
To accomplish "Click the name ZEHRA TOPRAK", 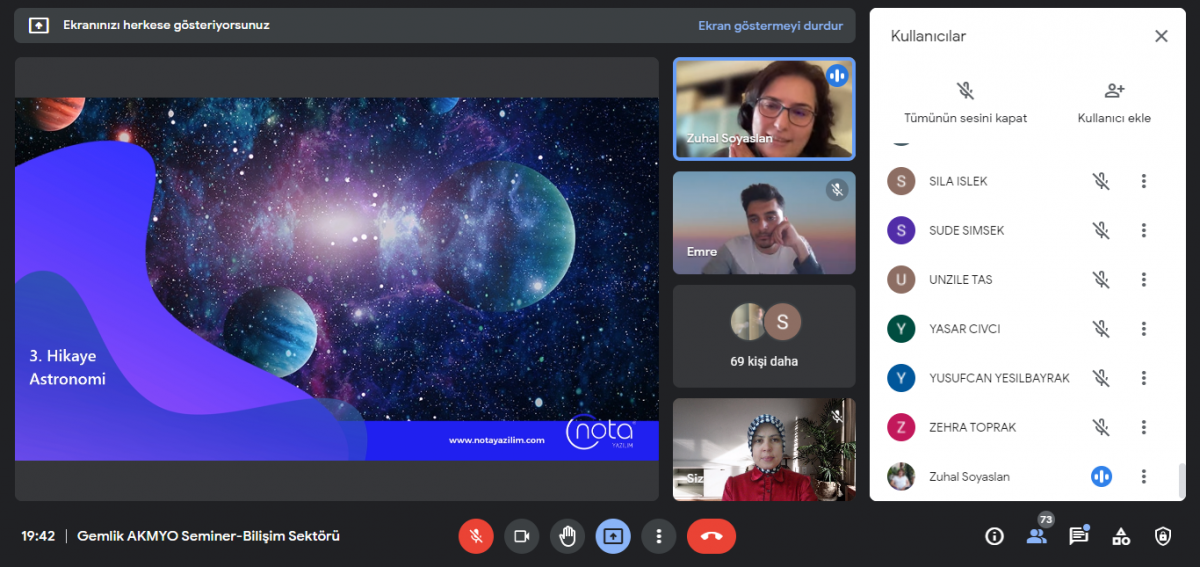I will [x=972, y=427].
